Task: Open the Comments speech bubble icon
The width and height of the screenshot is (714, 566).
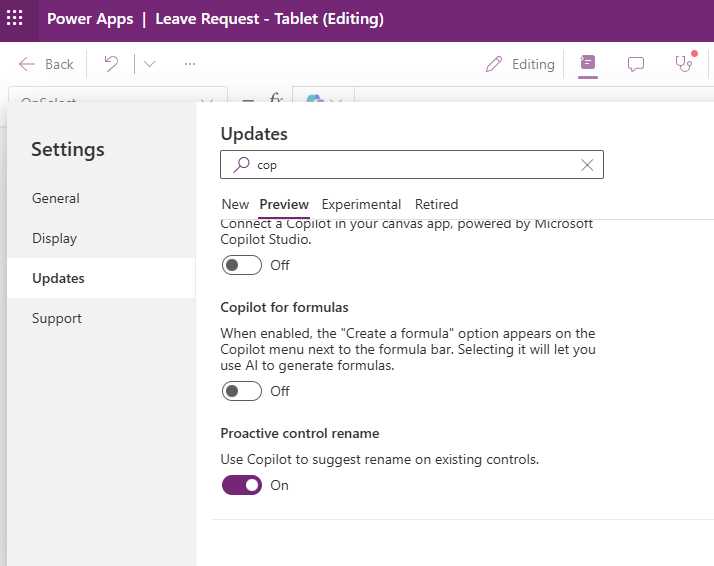Action: (635, 64)
